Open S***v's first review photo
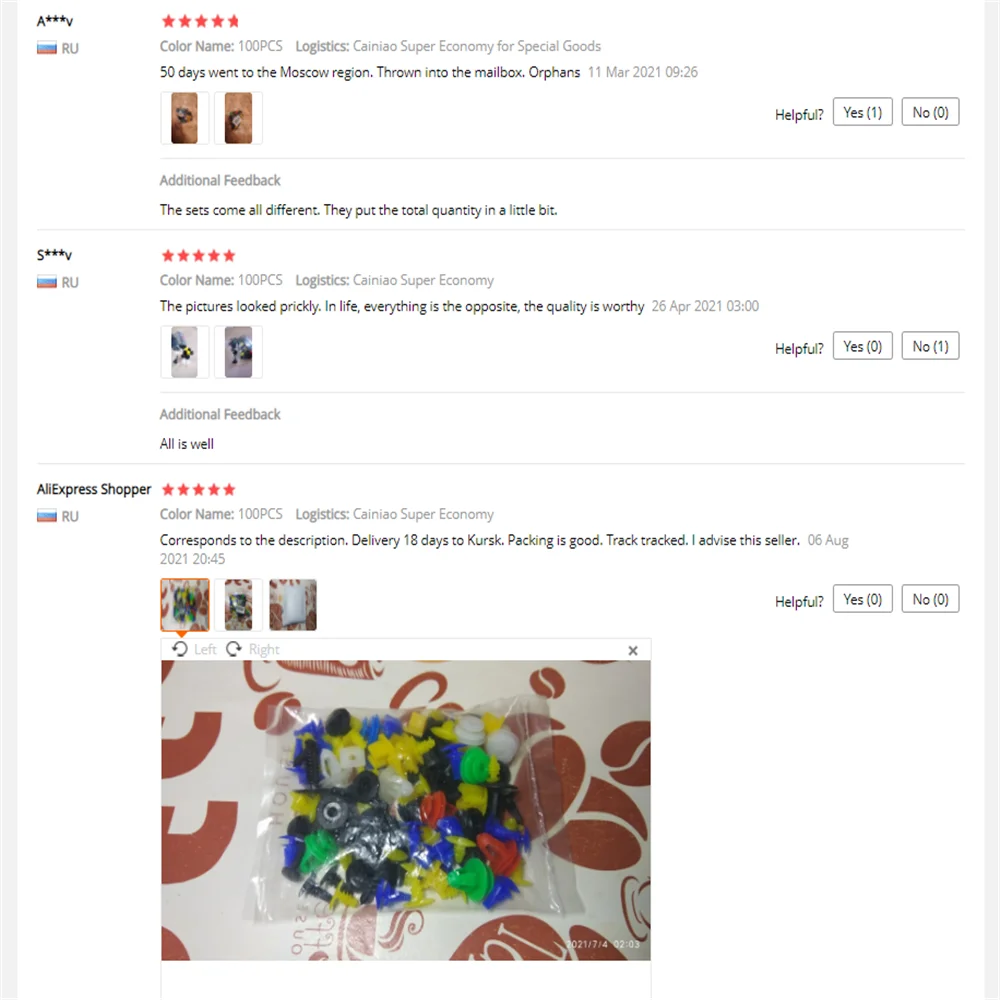 pyautogui.click(x=184, y=352)
